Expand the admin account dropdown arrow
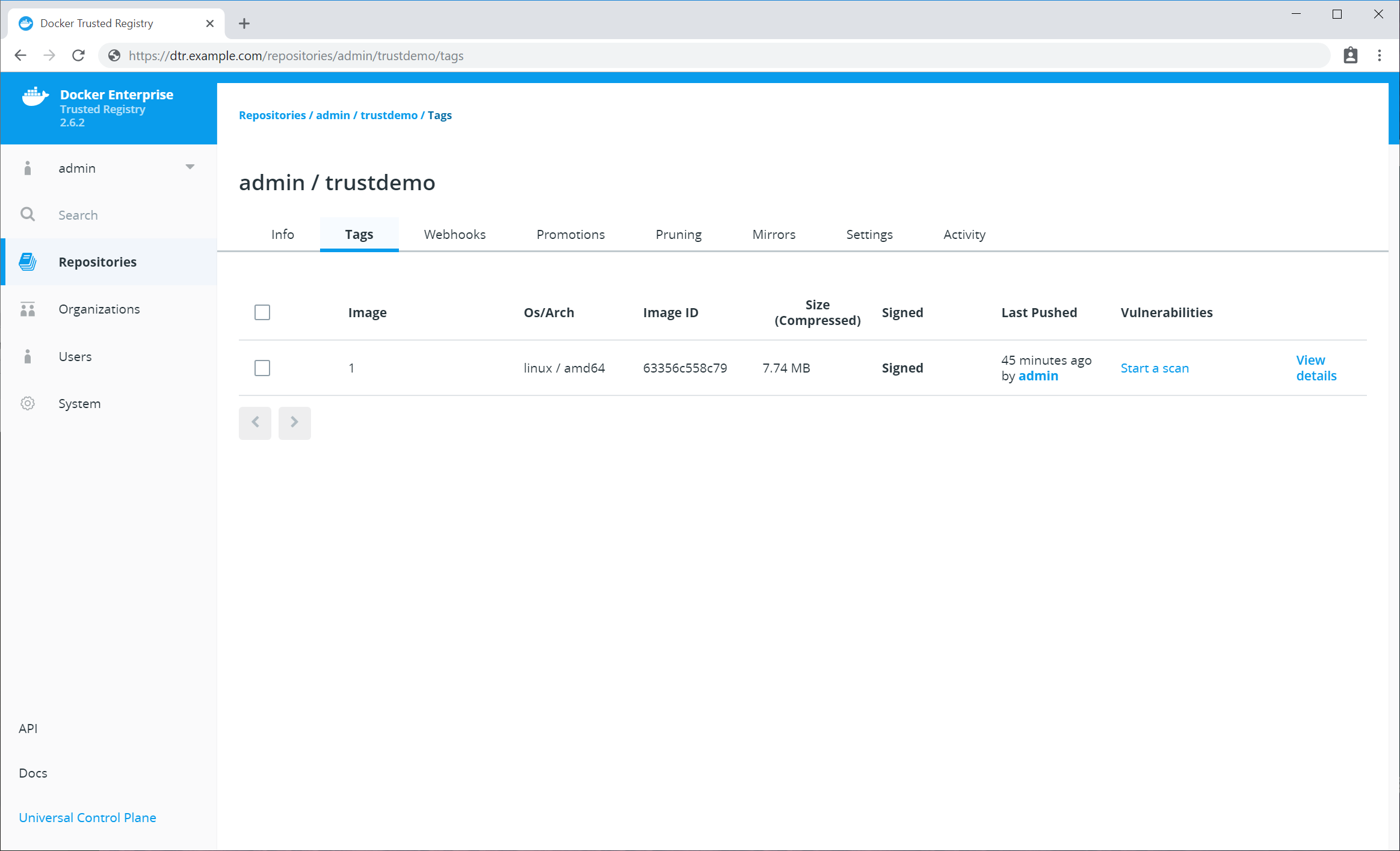This screenshot has height=851, width=1400. tap(190, 167)
